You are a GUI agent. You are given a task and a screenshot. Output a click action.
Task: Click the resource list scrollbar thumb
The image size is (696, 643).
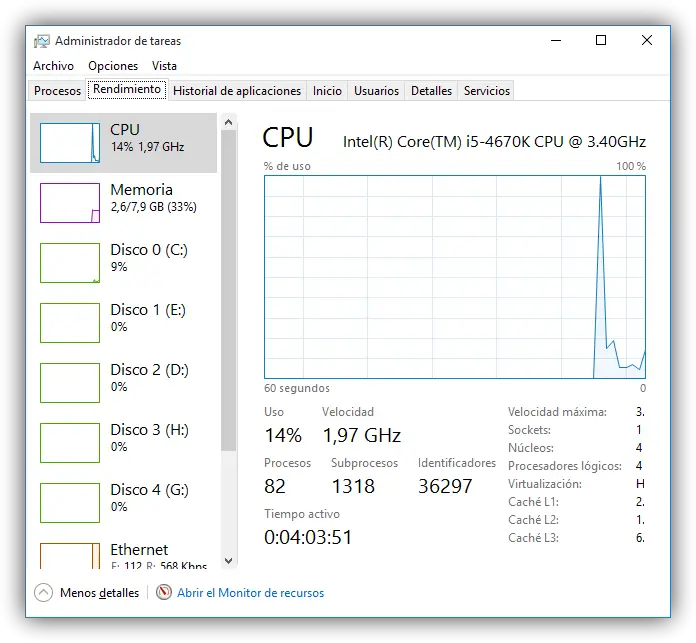pyautogui.click(x=229, y=291)
